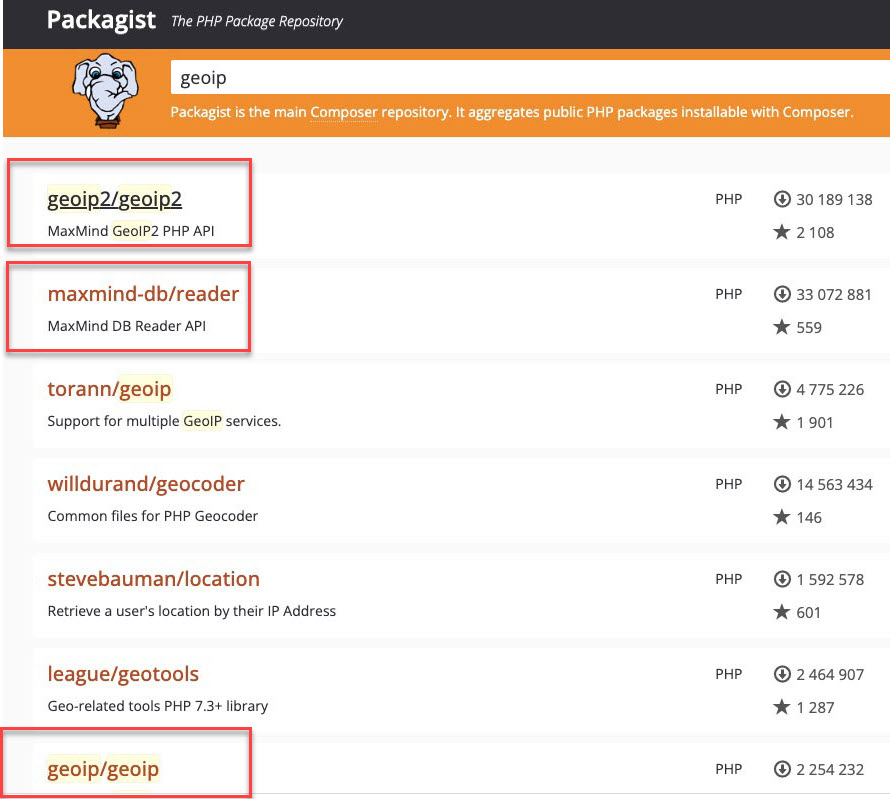Click the star icon for torann/geoip
The height and width of the screenshot is (799, 890).
click(782, 422)
